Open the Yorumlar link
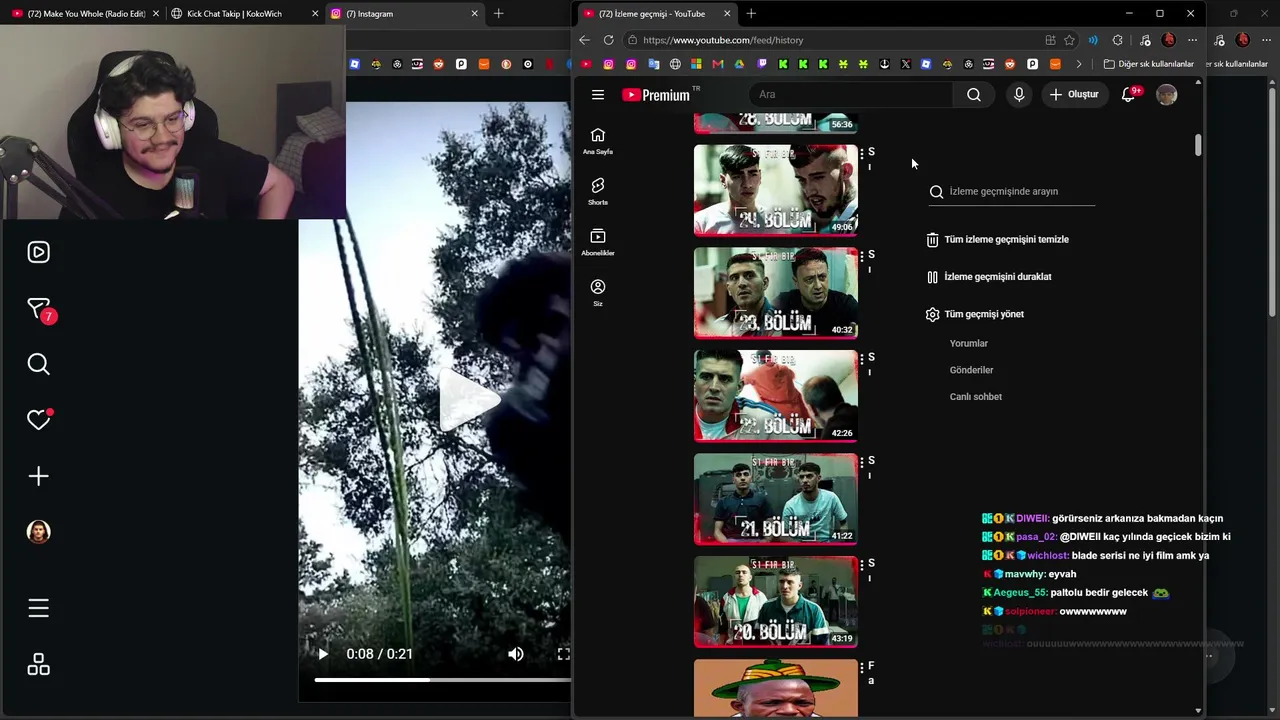Viewport: 1280px width, 720px height. [x=969, y=344]
